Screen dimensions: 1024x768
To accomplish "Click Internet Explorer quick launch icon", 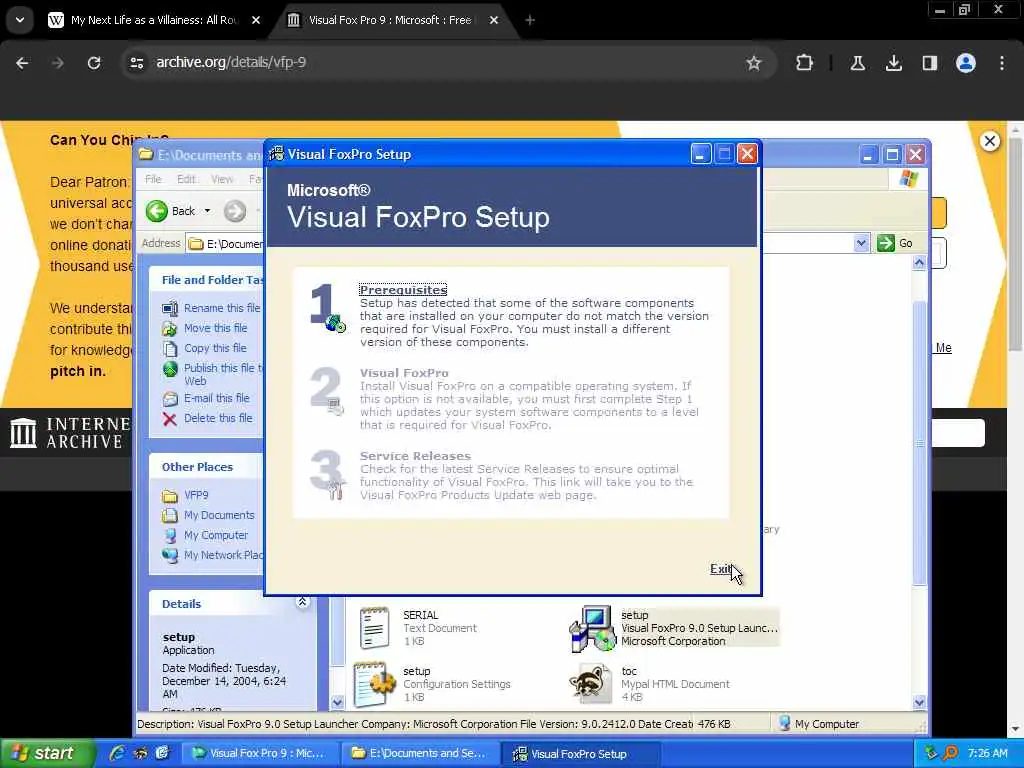I will pyautogui.click(x=118, y=753).
